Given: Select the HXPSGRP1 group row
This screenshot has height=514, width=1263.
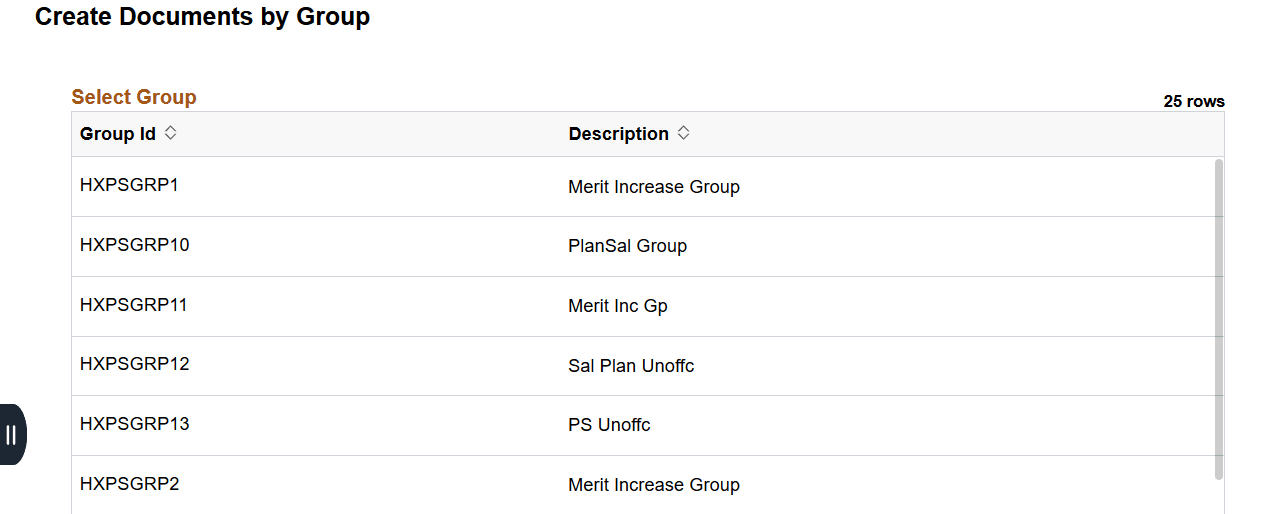Looking at the screenshot, I should pos(129,185).
